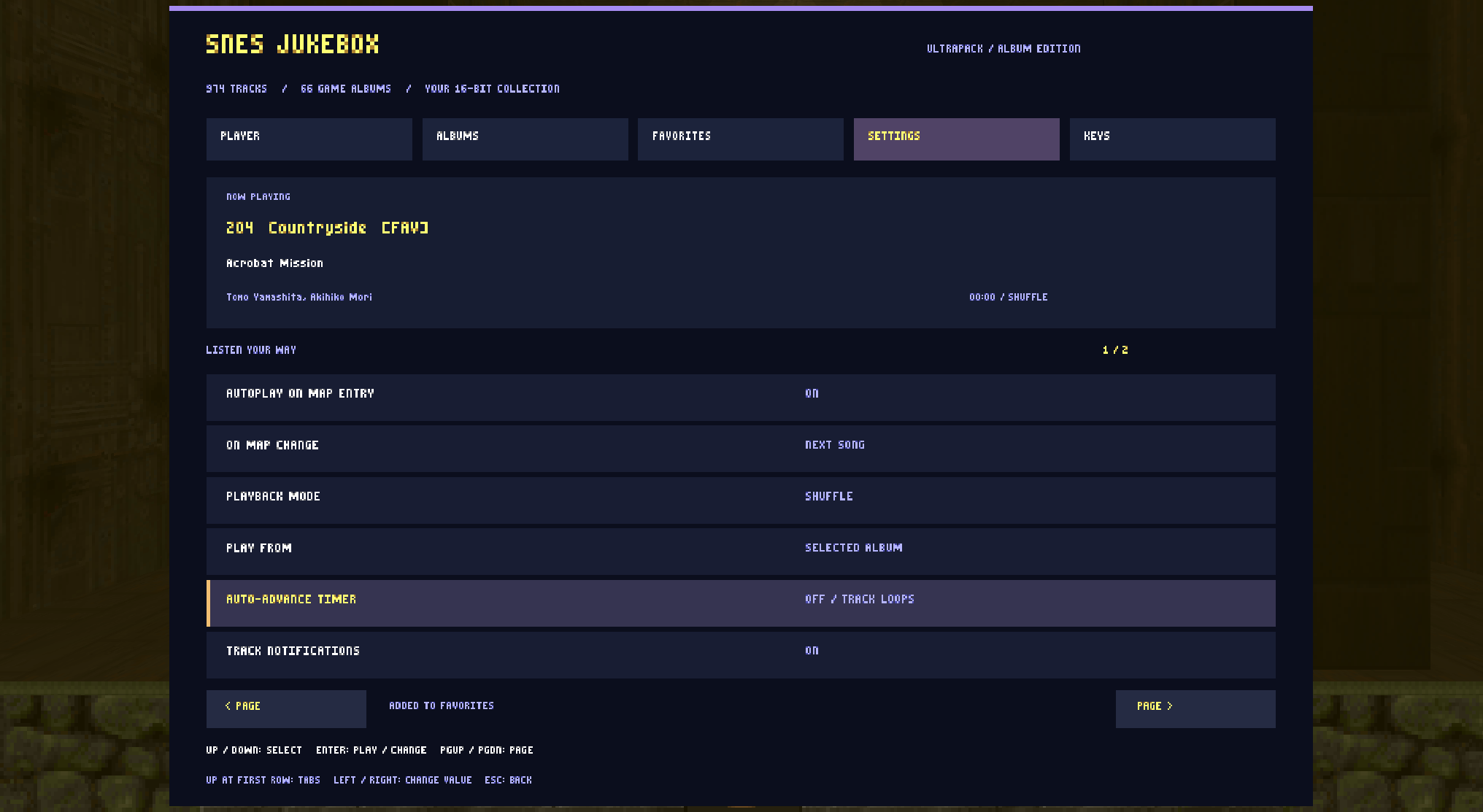Image resolution: width=1483 pixels, height=812 pixels.
Task: Click the Listen Your Way heading
Action: click(x=251, y=350)
